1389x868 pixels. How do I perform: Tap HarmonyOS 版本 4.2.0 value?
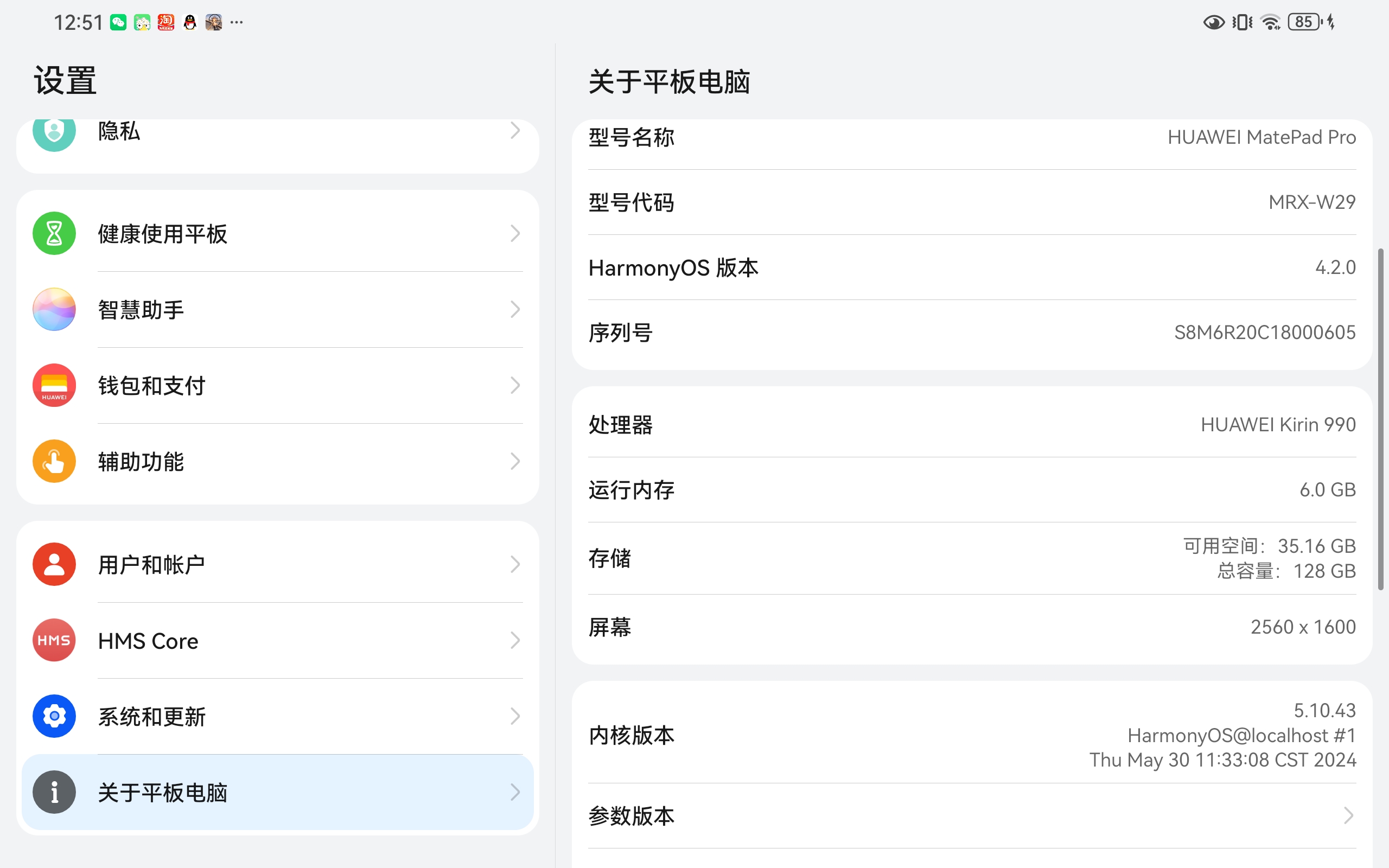point(1336,267)
